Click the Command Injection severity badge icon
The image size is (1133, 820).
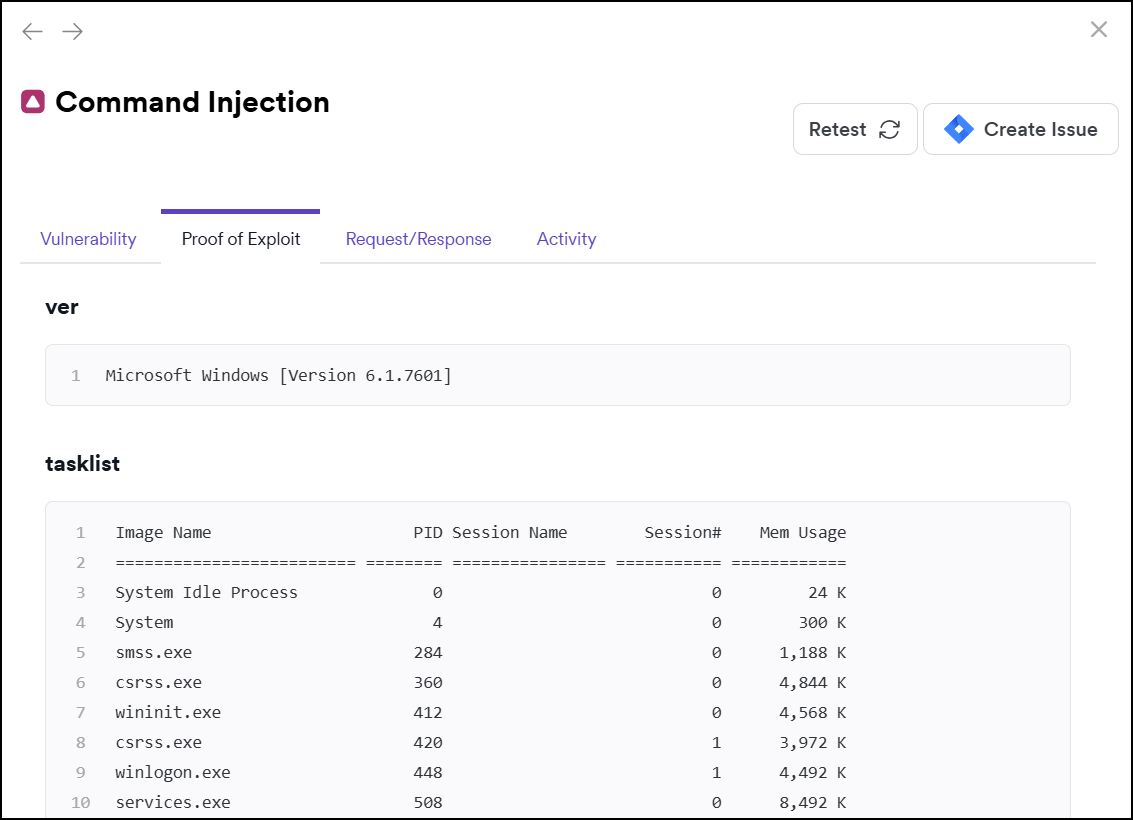30,101
